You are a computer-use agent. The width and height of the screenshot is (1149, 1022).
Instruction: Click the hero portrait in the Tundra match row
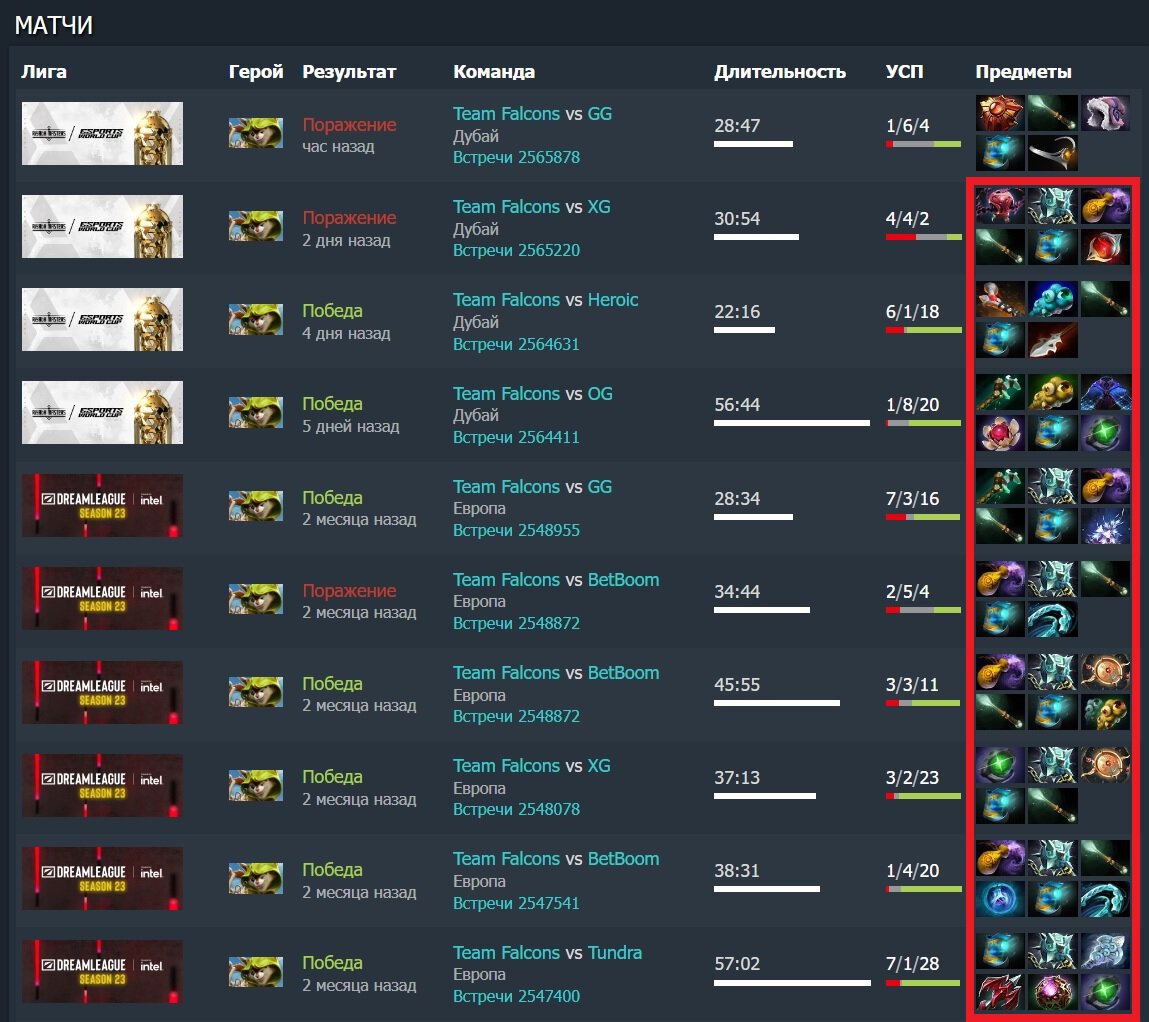[255, 971]
